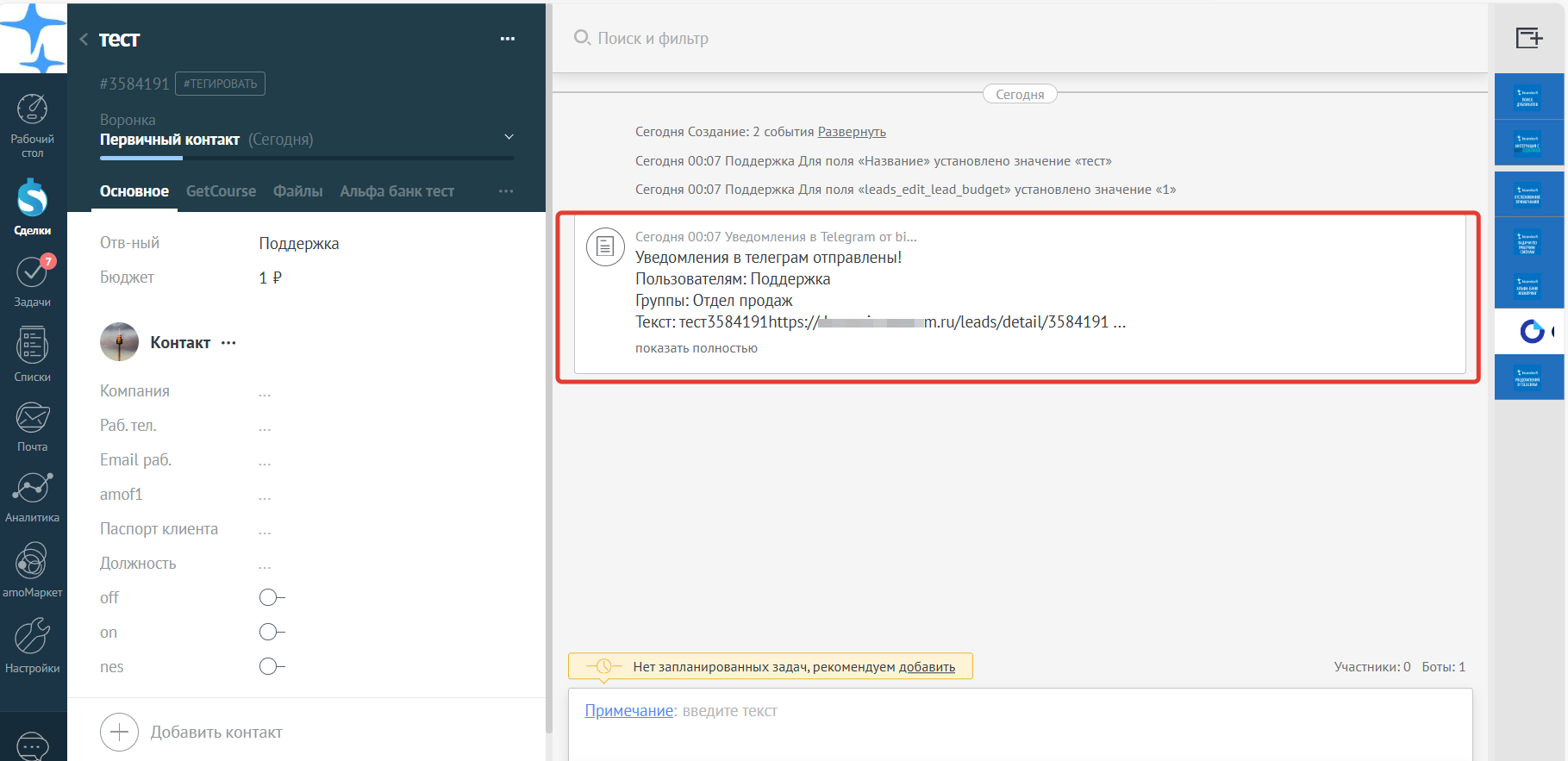Click the plus icon to add contact
Viewport: 1568px width, 761px height.
click(119, 733)
